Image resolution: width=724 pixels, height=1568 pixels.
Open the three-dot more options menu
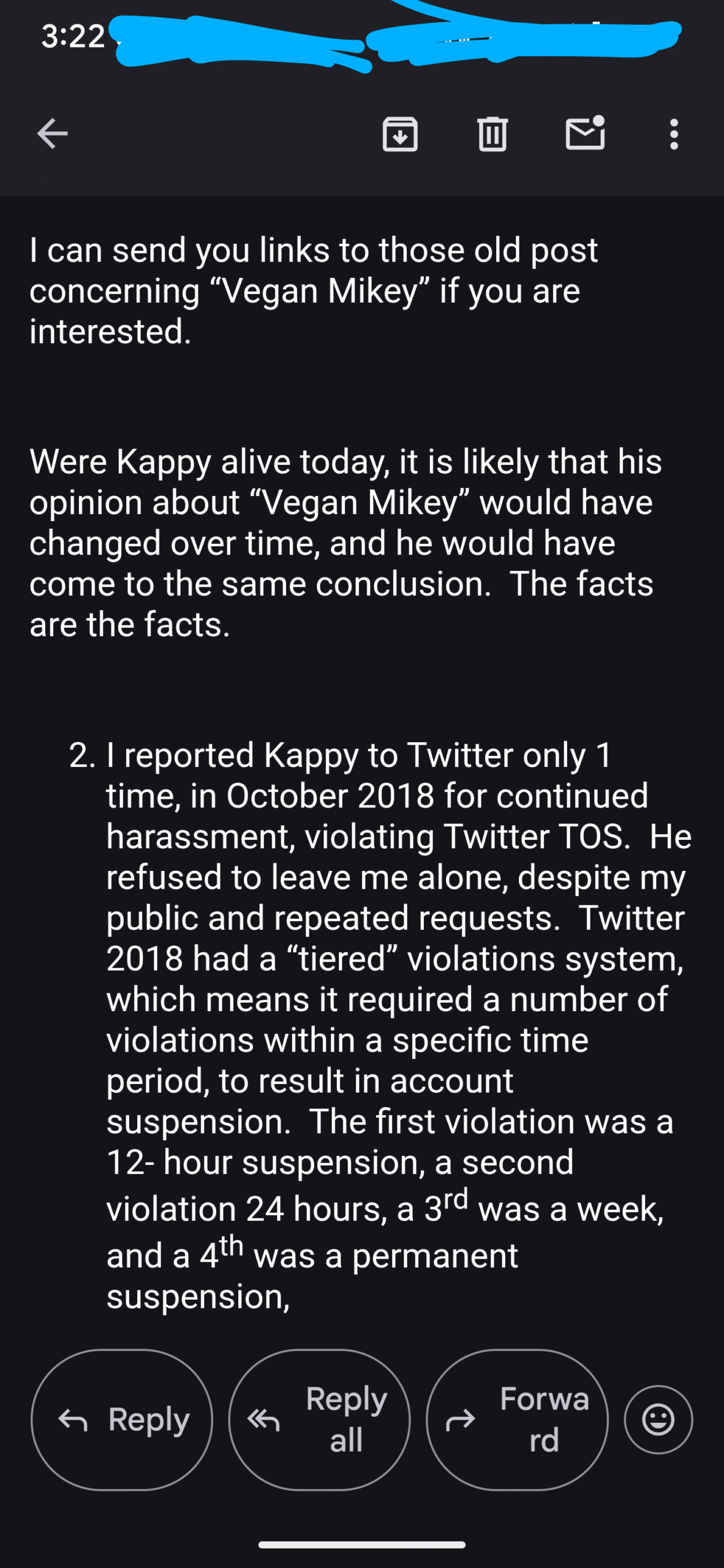[x=674, y=134]
